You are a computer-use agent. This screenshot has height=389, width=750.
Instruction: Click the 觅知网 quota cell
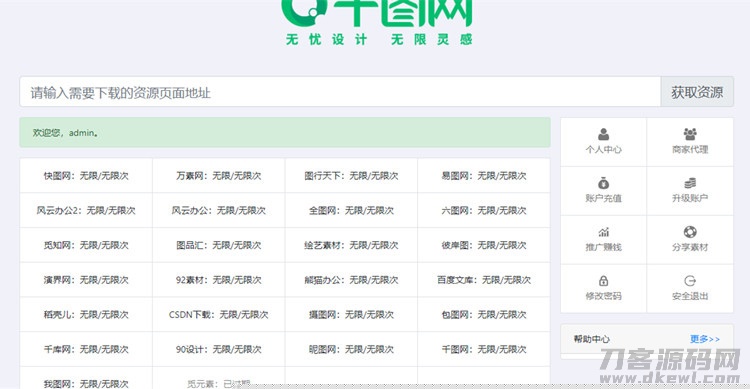coord(86,245)
